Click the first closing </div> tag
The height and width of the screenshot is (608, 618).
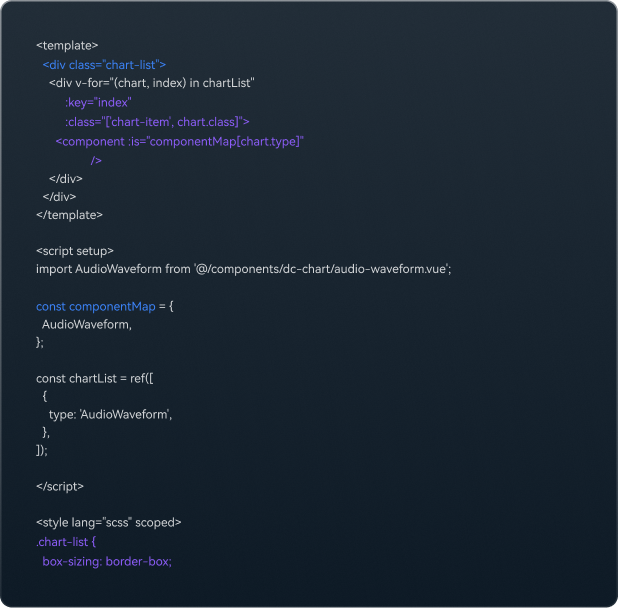point(66,179)
